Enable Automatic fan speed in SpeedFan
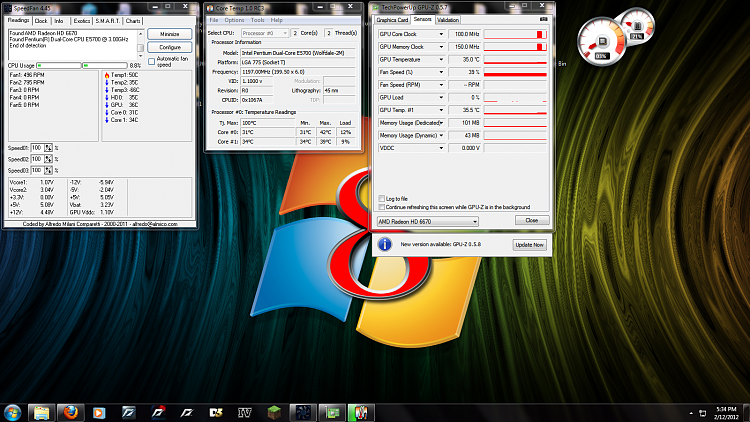Viewport: 750px width, 422px height. tap(152, 62)
